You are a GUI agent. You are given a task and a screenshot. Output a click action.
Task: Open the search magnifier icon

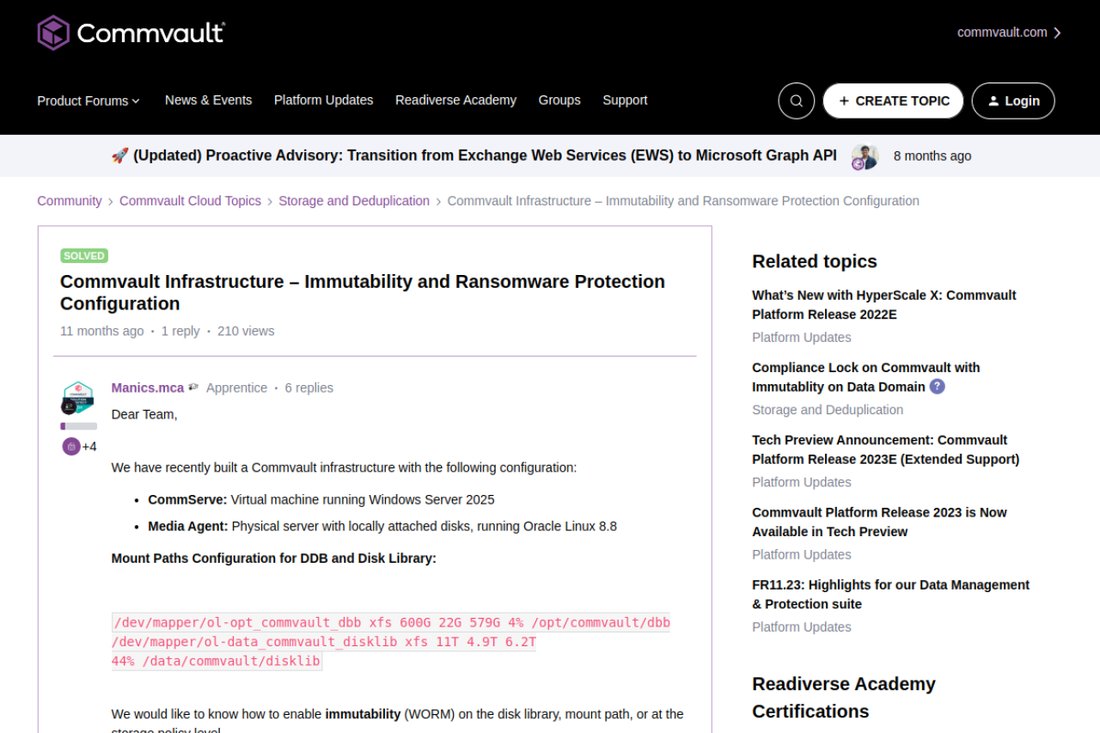click(x=796, y=101)
